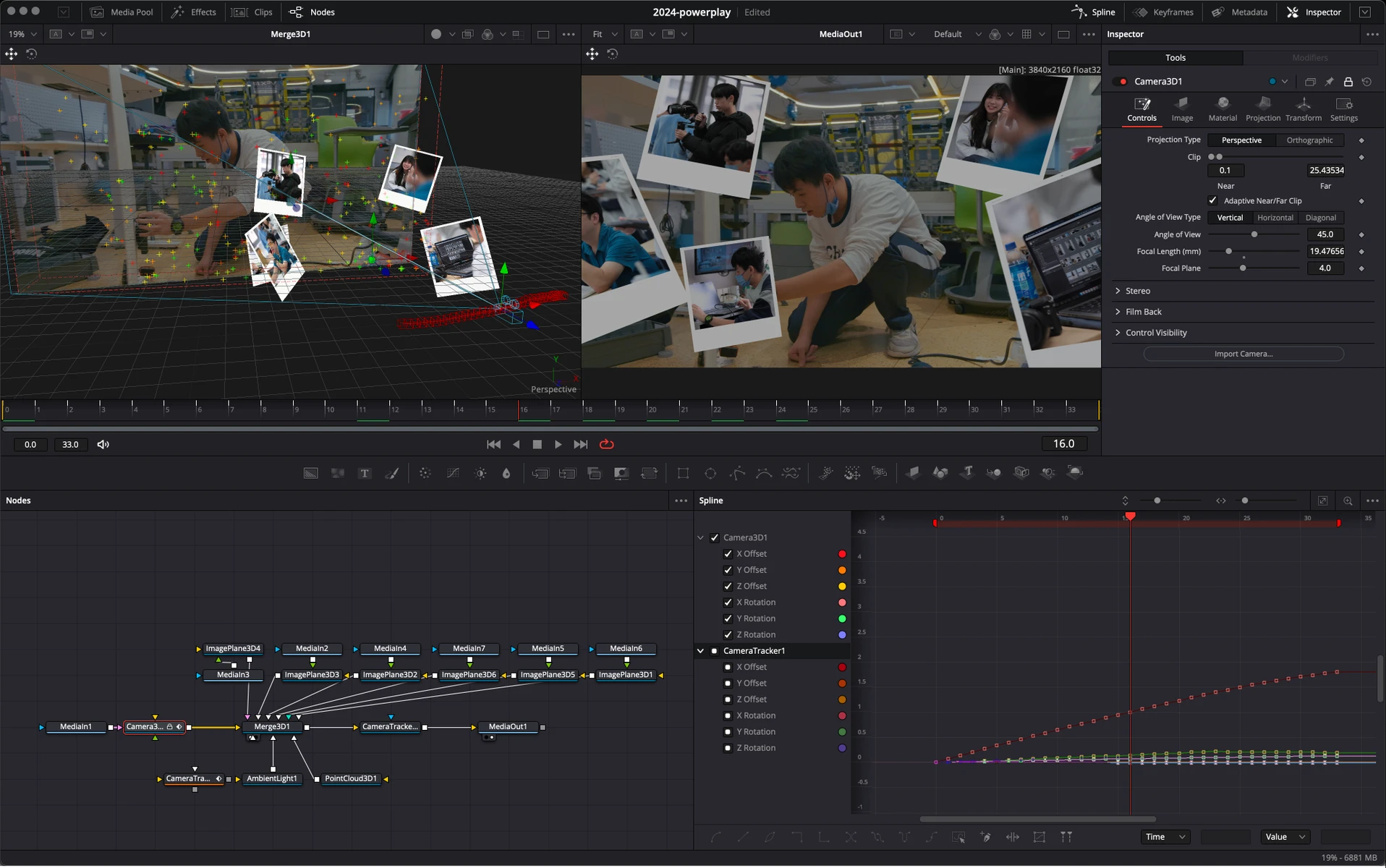
Task: Adjust the Angle of View slider
Action: click(1254, 234)
